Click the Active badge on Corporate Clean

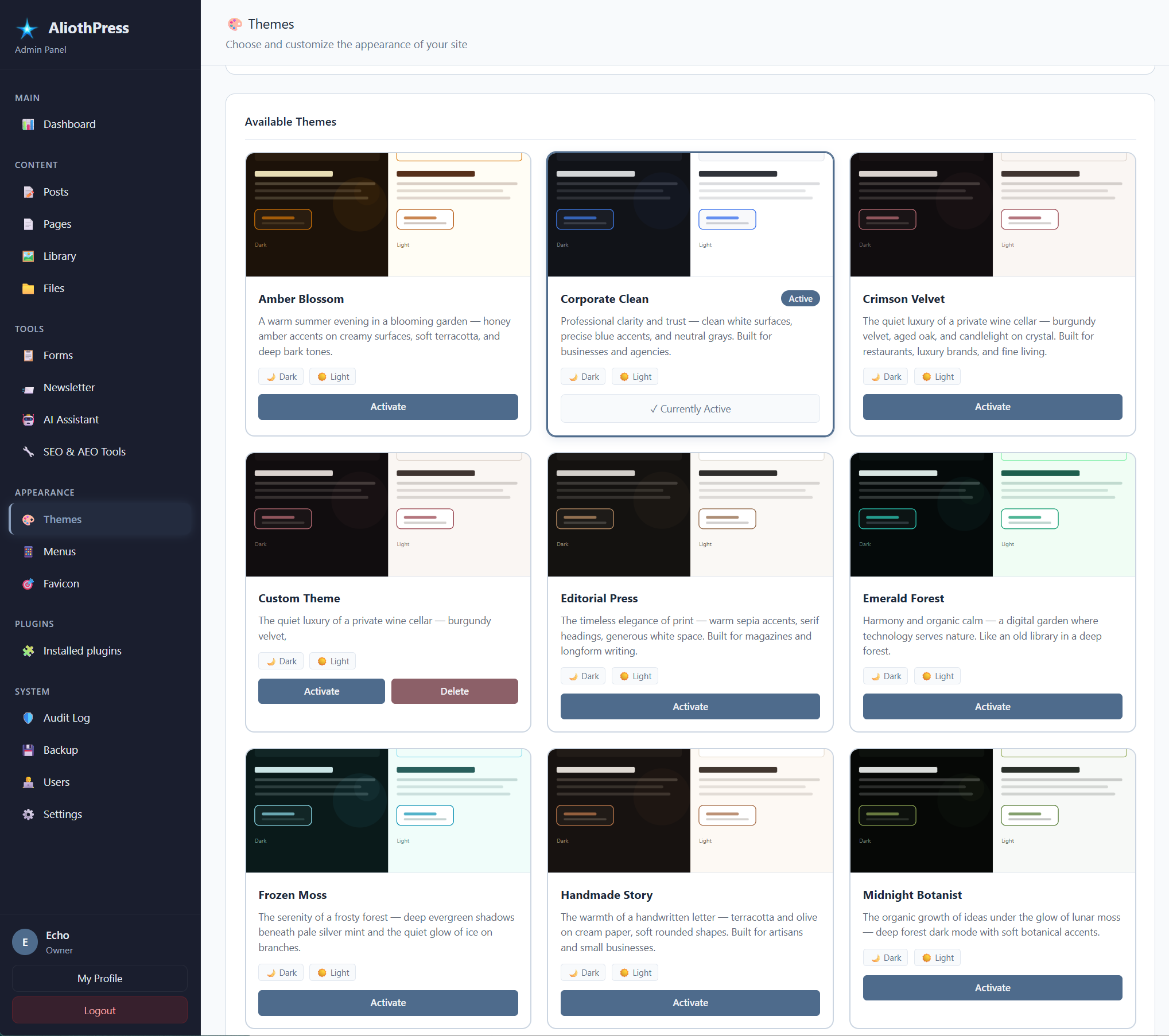coord(800,299)
